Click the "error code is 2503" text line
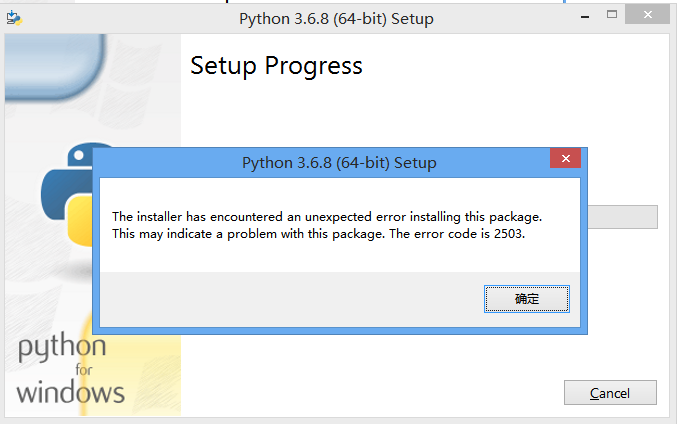This screenshot has width=680, height=424. click(318, 234)
